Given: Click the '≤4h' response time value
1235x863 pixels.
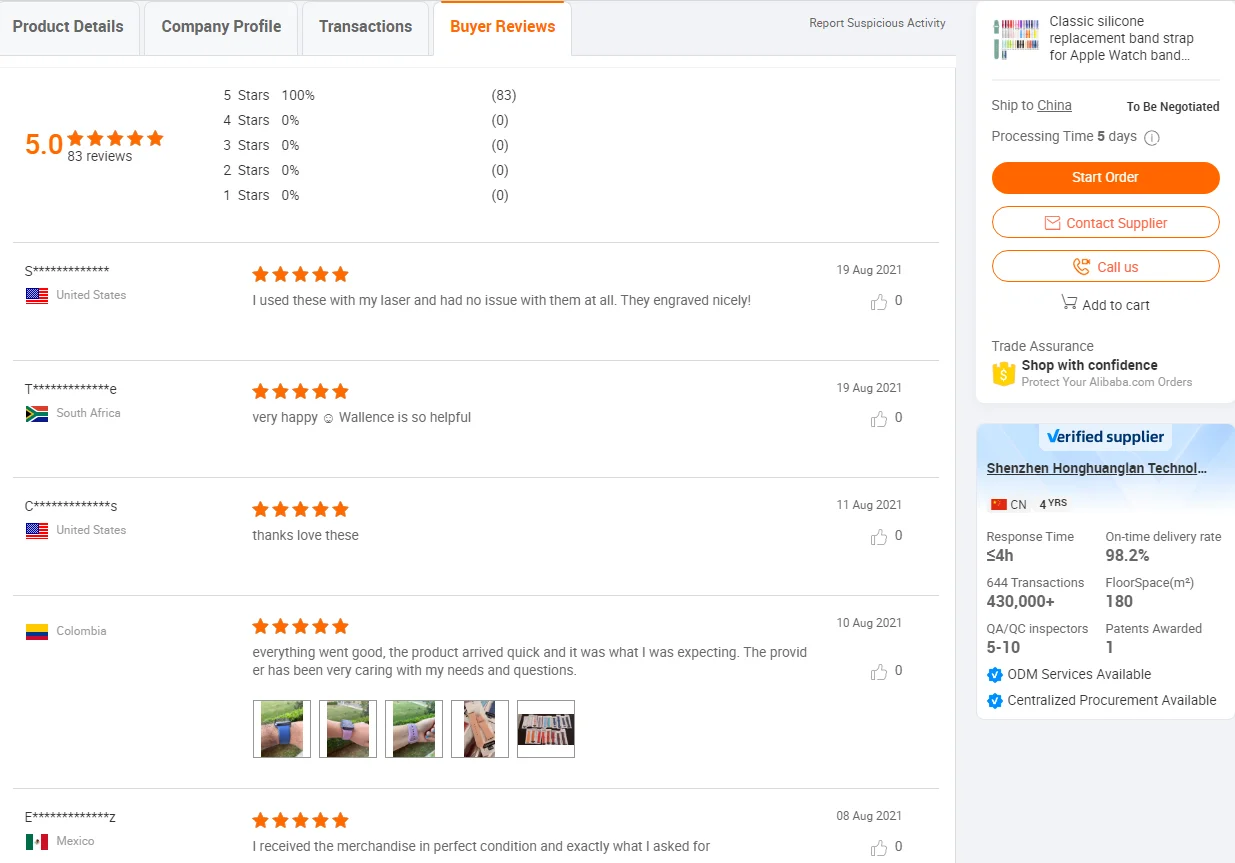Looking at the screenshot, I should point(1000,555).
